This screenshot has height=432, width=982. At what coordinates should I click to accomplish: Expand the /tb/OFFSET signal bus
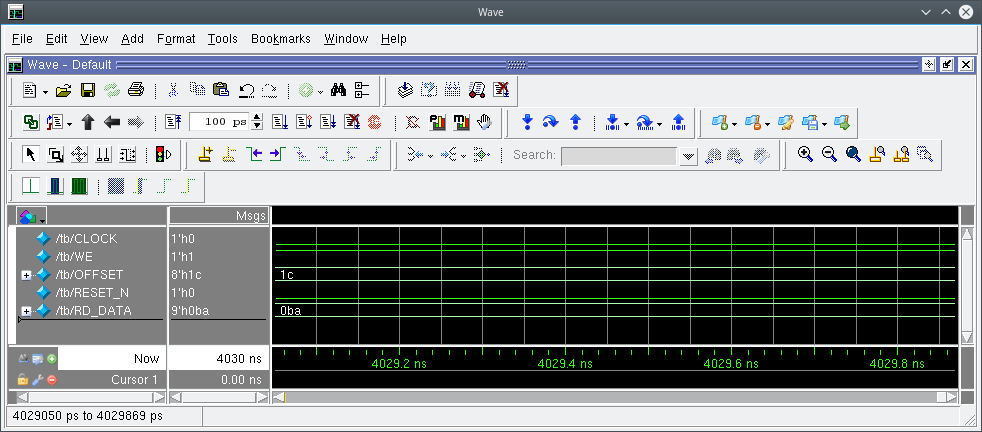[x=27, y=275]
